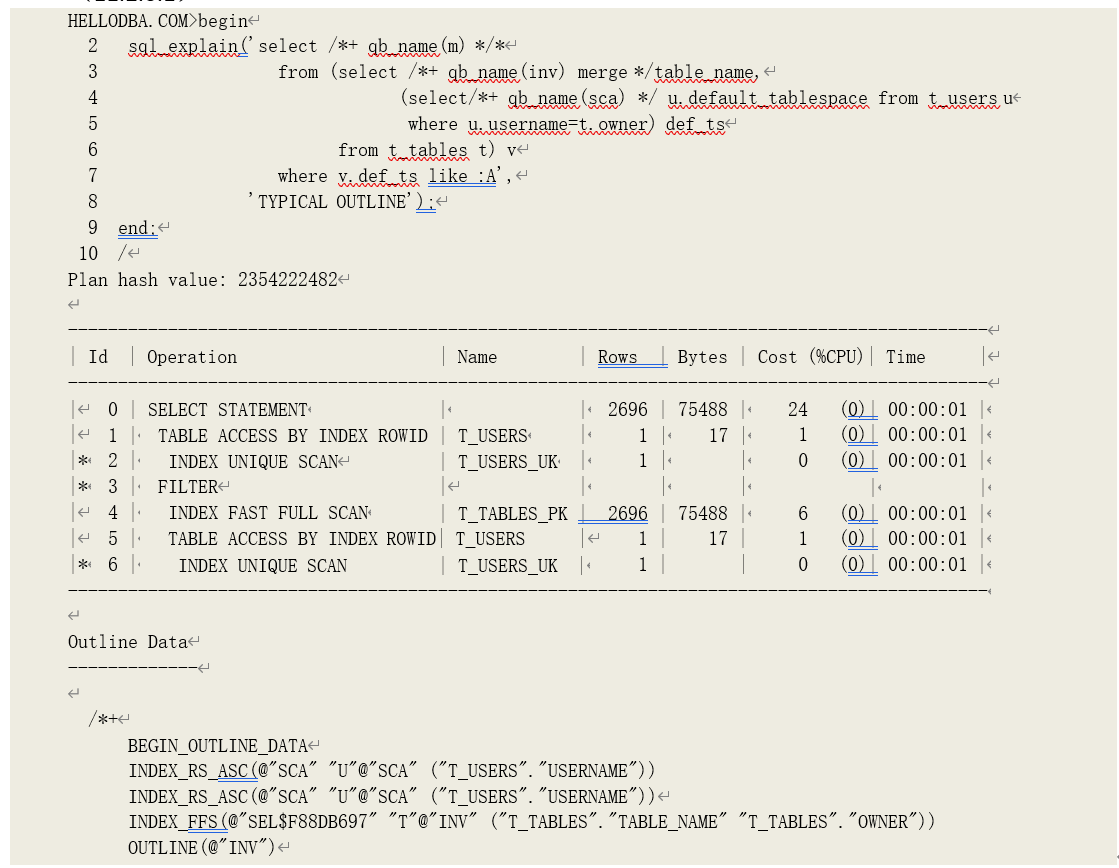Image resolution: width=1119 pixels, height=868 pixels.
Task: Click the 'Name' column header
Action: click(477, 357)
